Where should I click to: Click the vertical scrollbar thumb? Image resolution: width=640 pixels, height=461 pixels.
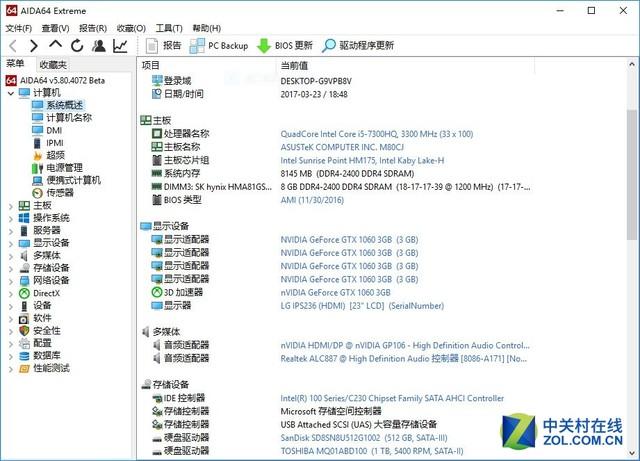(x=631, y=175)
